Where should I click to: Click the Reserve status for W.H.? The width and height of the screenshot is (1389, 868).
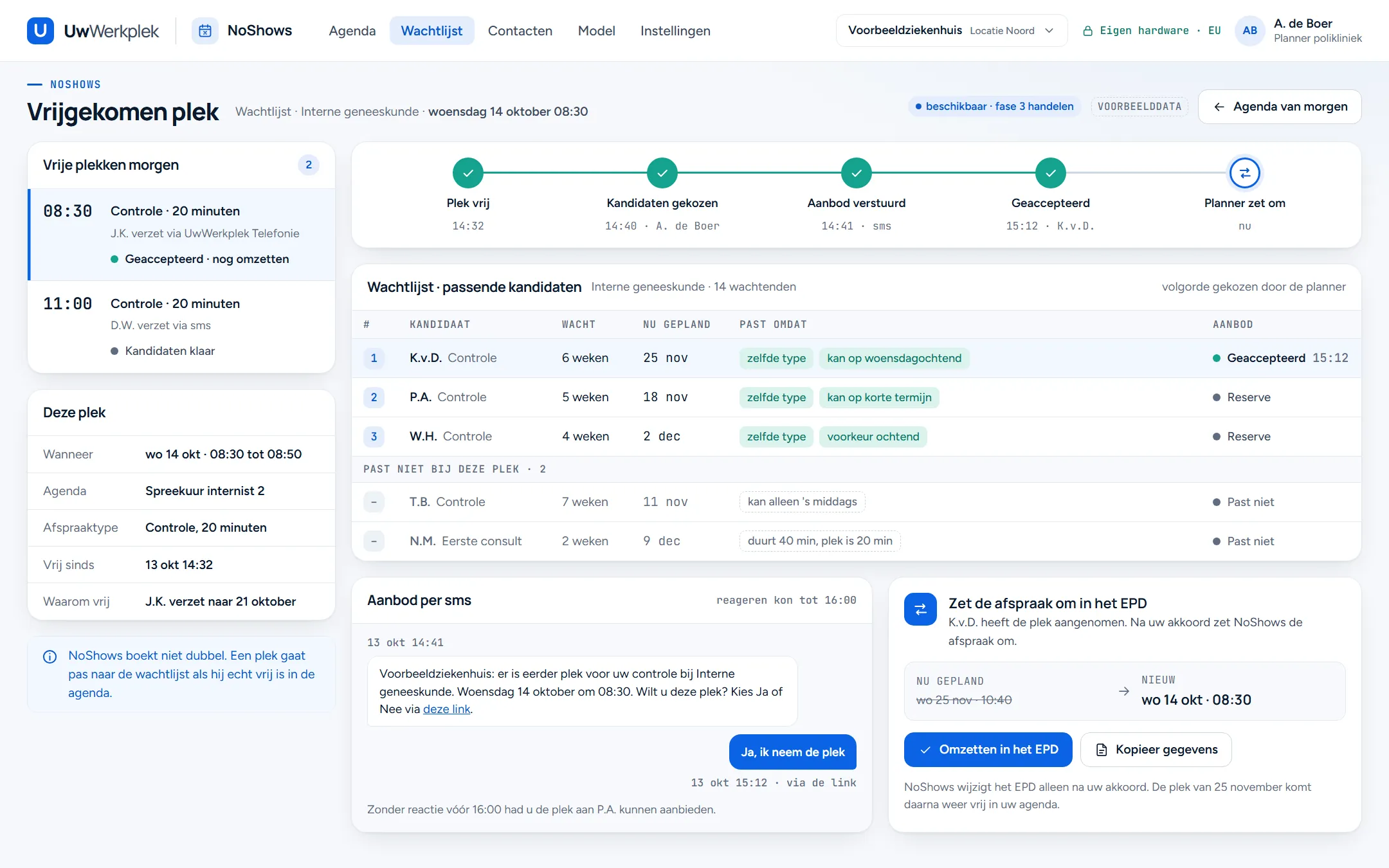click(1241, 437)
